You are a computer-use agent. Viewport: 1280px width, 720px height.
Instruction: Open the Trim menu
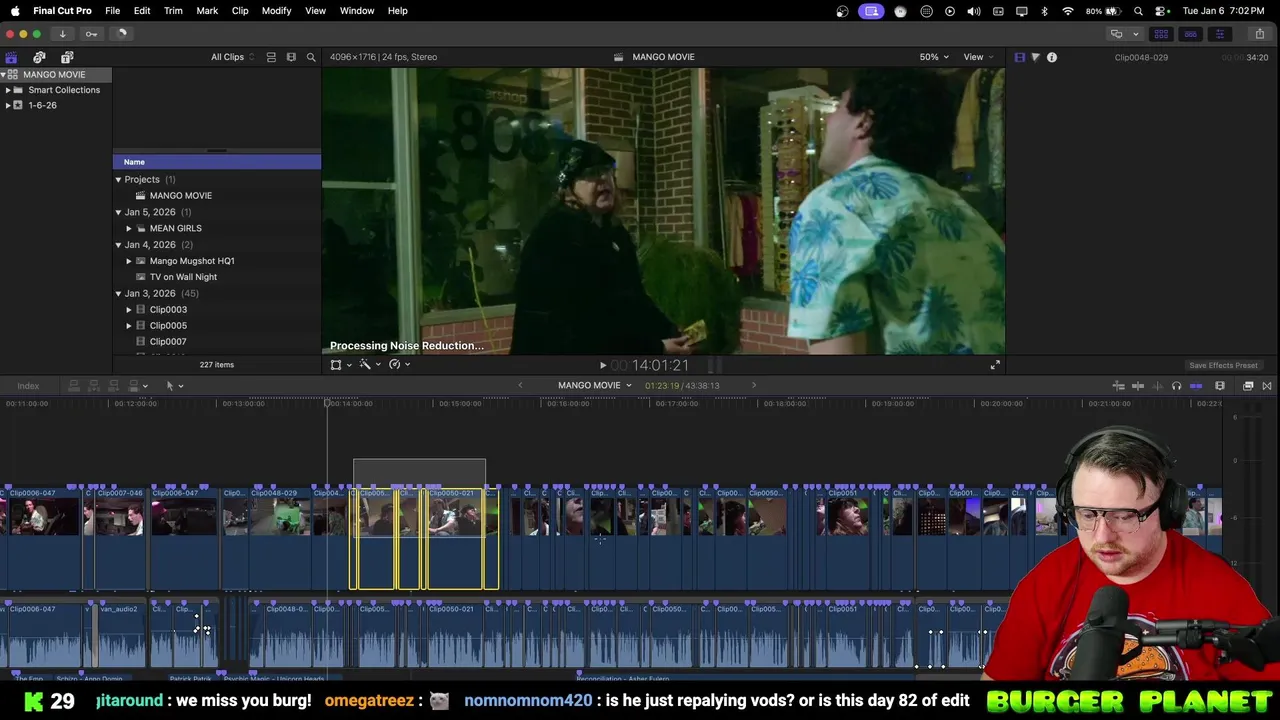173,11
